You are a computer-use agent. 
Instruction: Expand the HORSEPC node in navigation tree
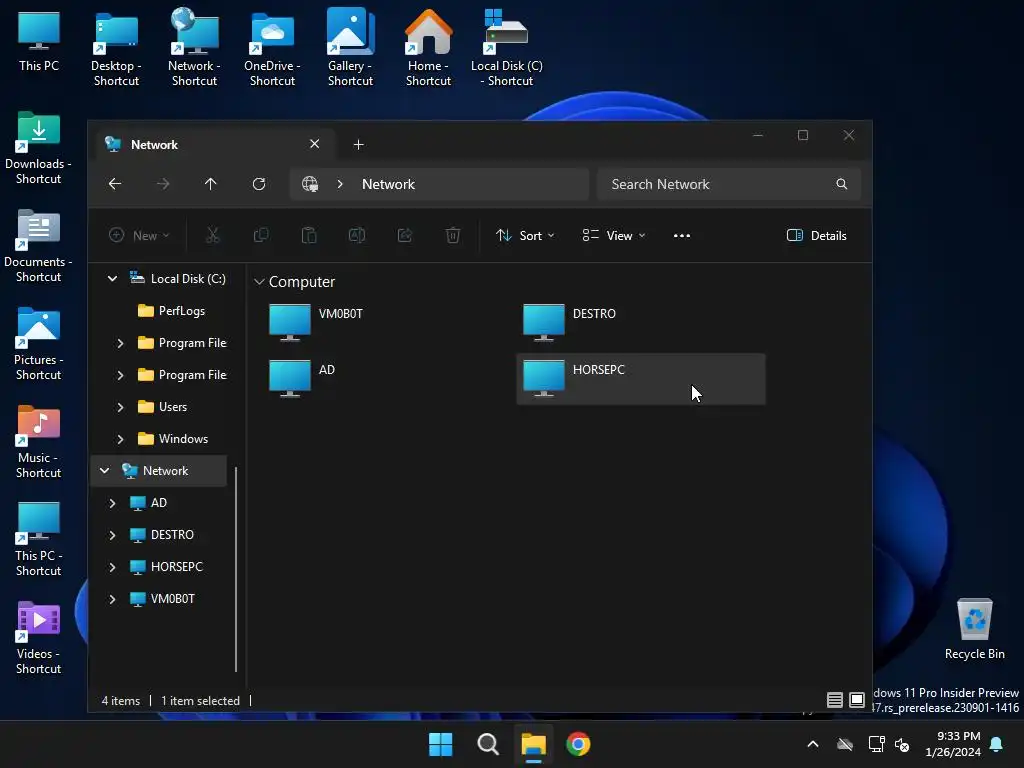112,567
